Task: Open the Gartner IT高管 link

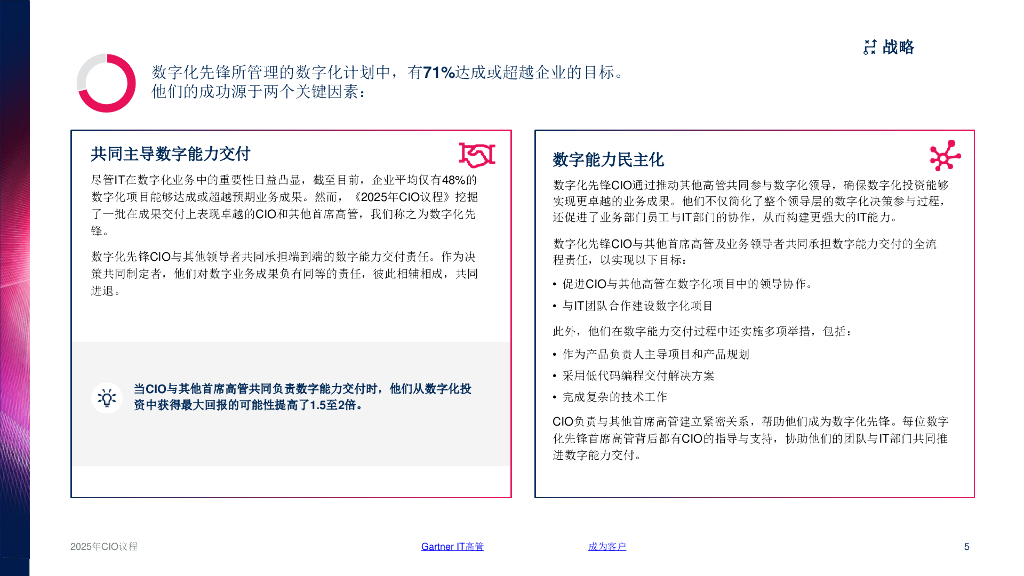Action: pos(452,546)
